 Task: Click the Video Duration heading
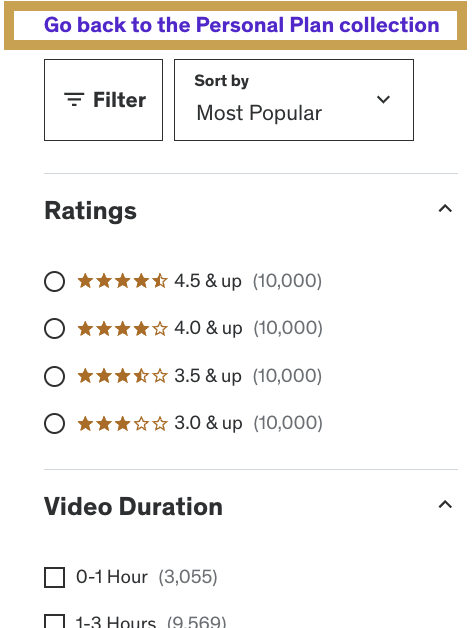pyautogui.click(x=133, y=506)
